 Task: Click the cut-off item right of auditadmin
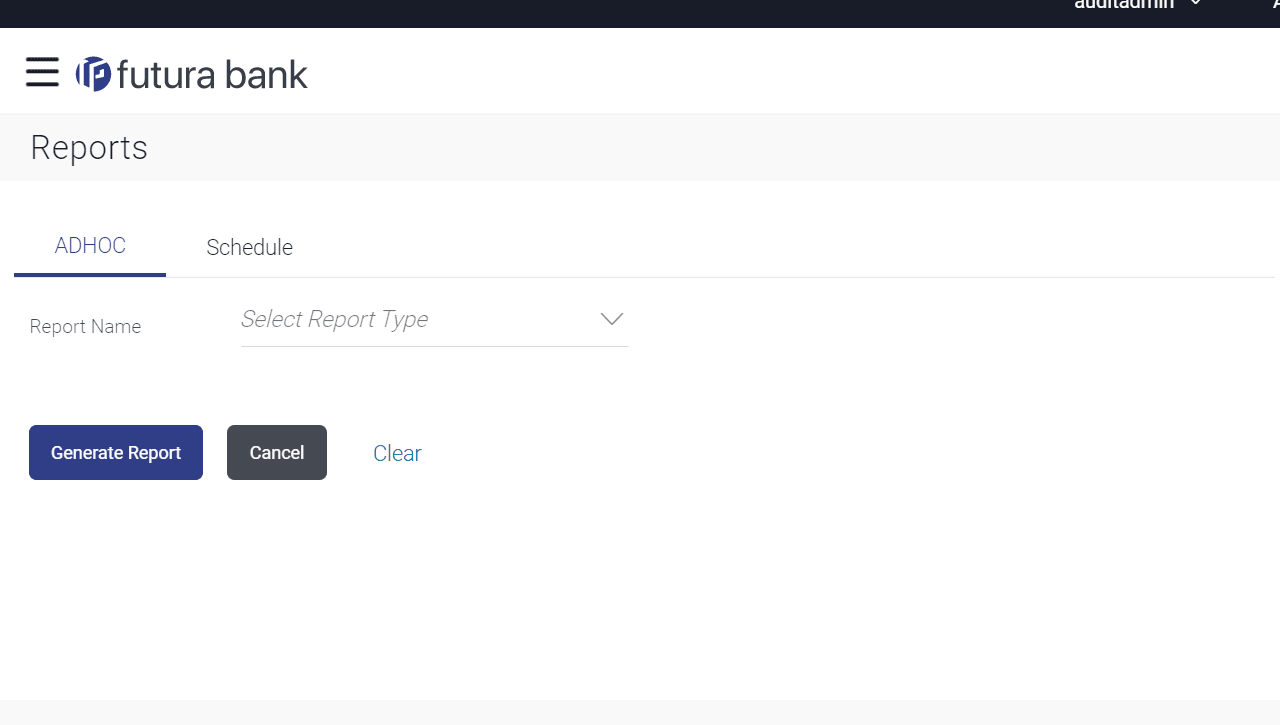point(1275,5)
